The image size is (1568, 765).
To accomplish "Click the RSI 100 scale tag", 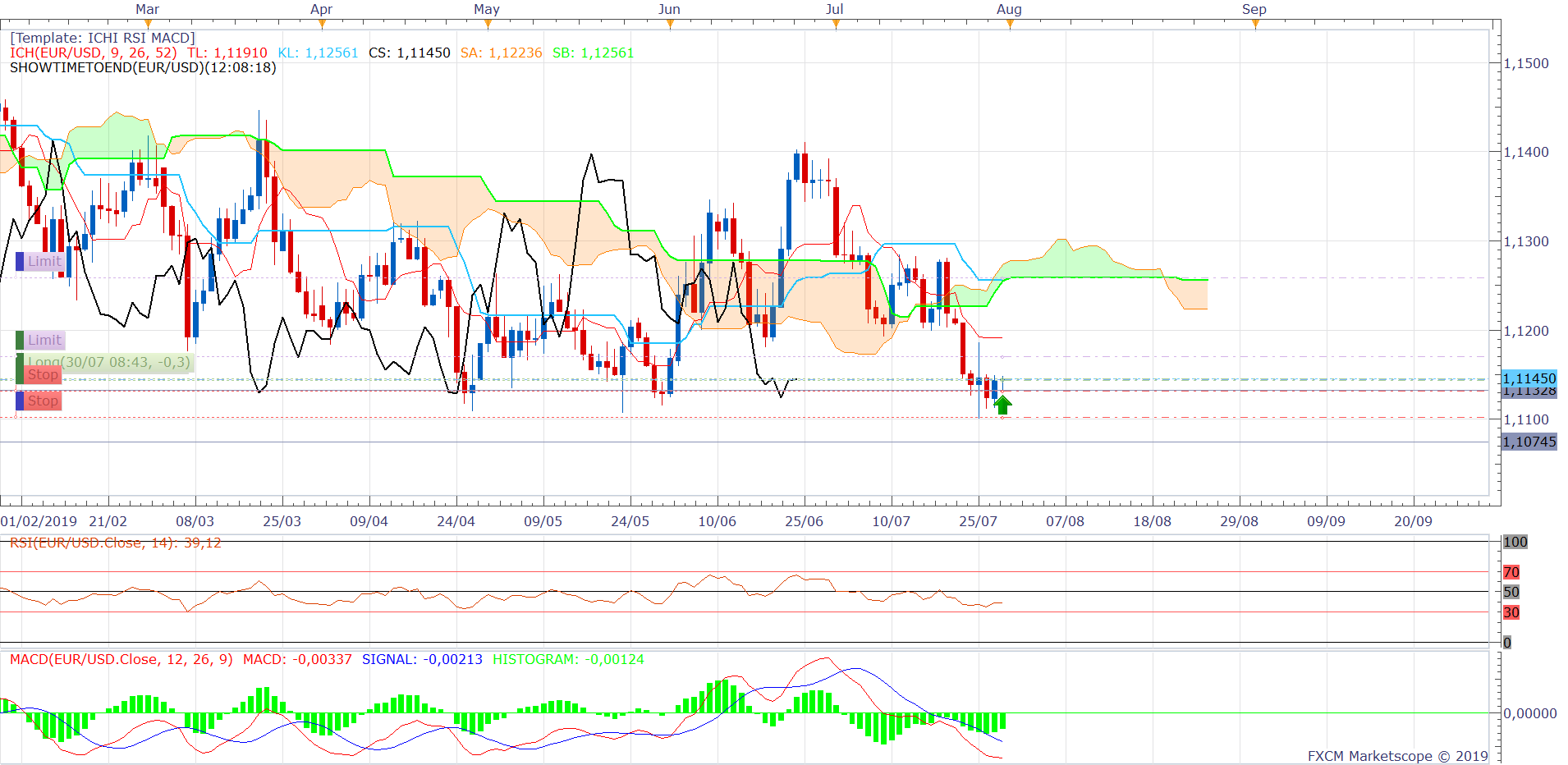I will 1515,542.
